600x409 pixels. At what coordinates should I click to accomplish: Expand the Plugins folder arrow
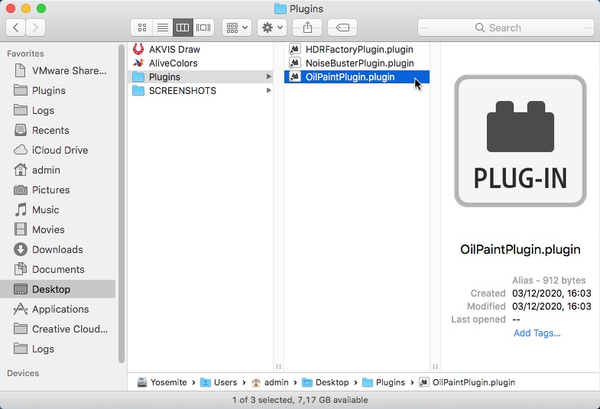pyautogui.click(x=269, y=77)
